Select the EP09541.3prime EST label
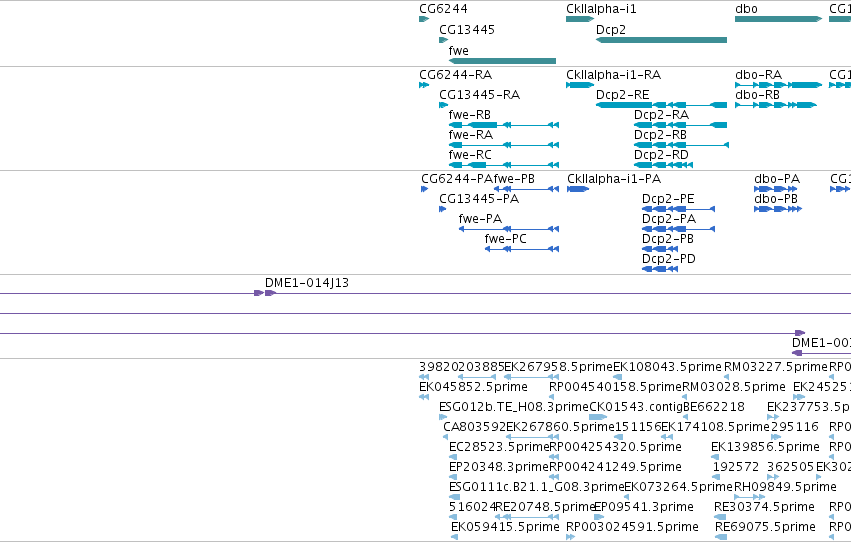The height and width of the screenshot is (542, 851). click(x=644, y=507)
